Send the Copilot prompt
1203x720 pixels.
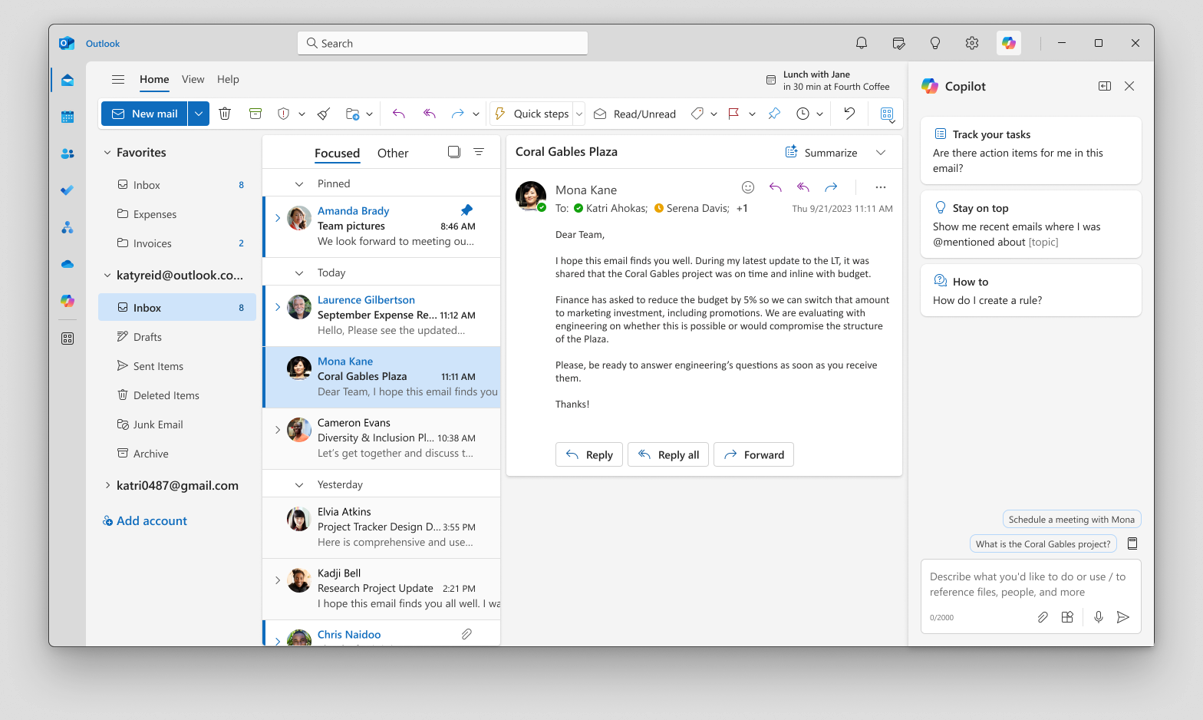(x=1123, y=617)
